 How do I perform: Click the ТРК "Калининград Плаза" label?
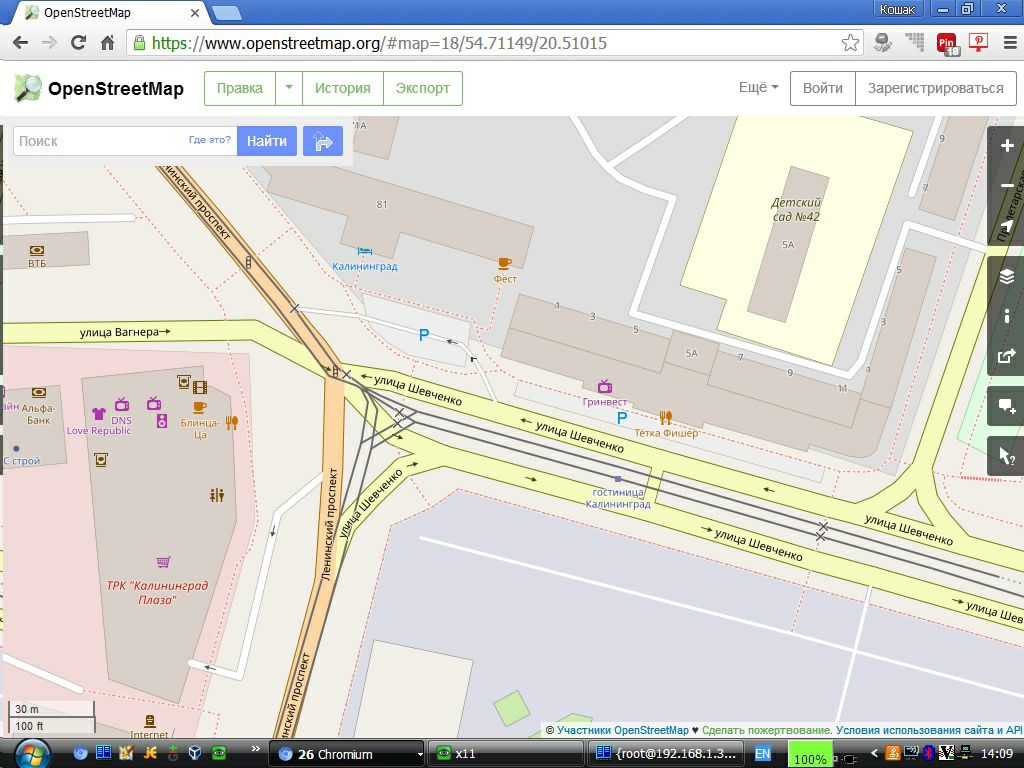(157, 592)
